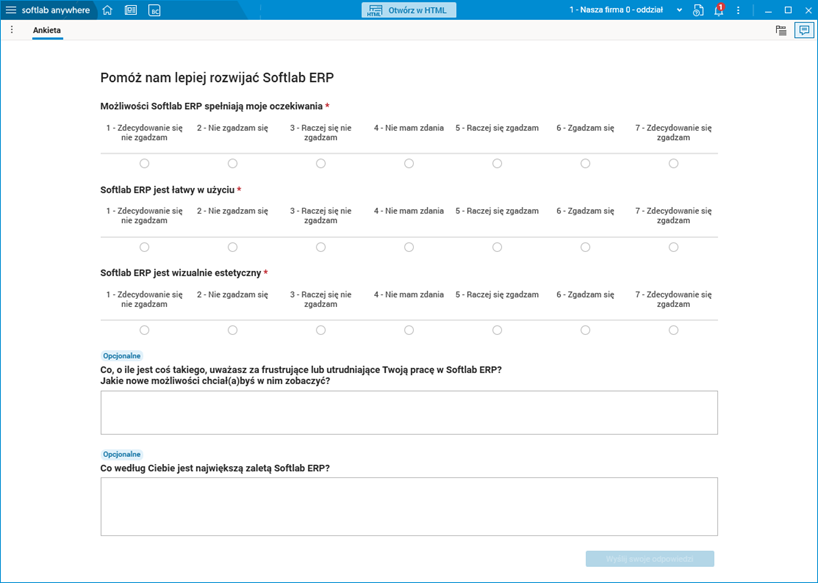Click the Wyślij swoje odpowiedzi button
Screen dimensions: 818x583
point(649,559)
